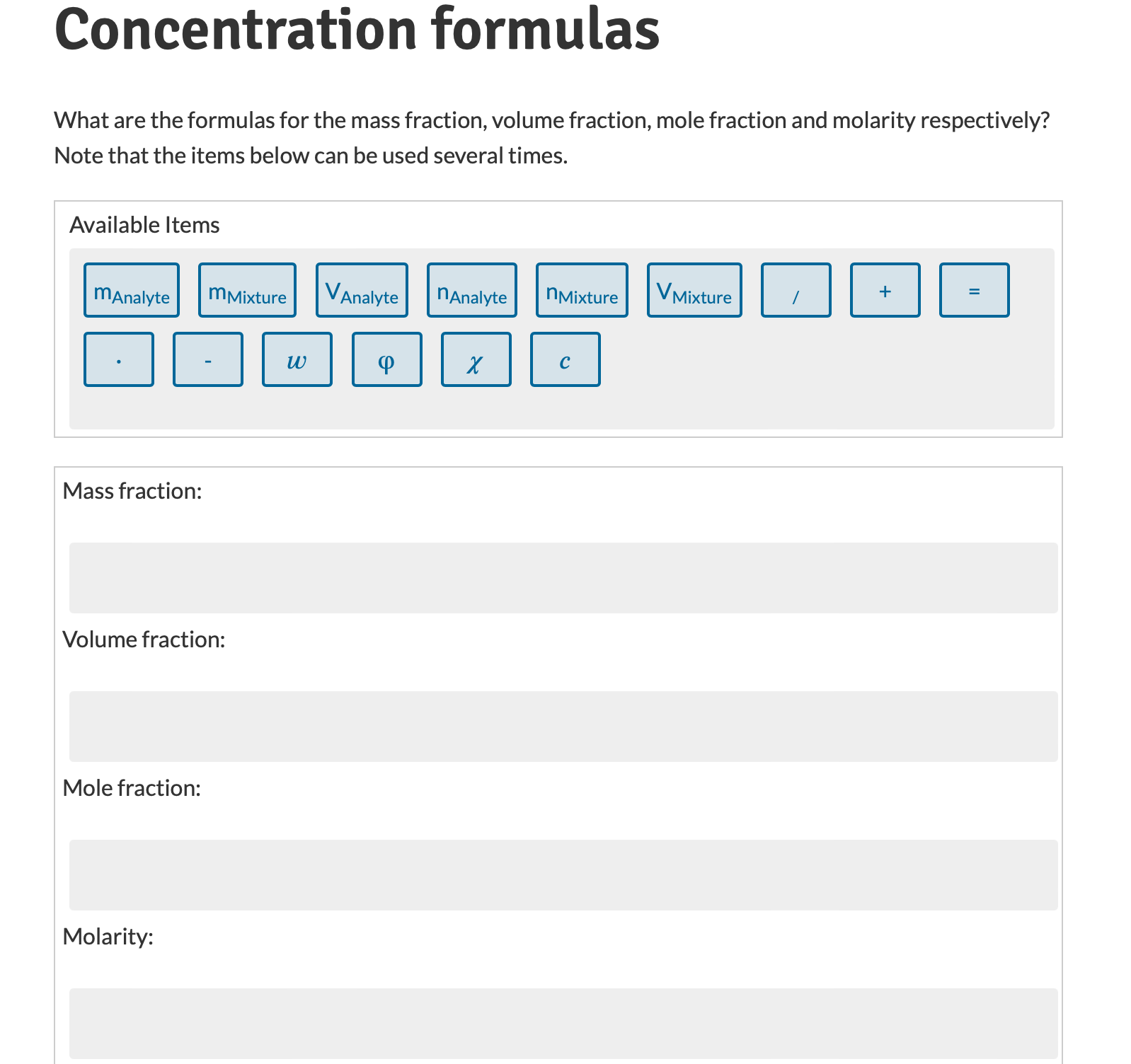Select the nMixture item
The image size is (1131, 1064).
pyautogui.click(x=581, y=289)
